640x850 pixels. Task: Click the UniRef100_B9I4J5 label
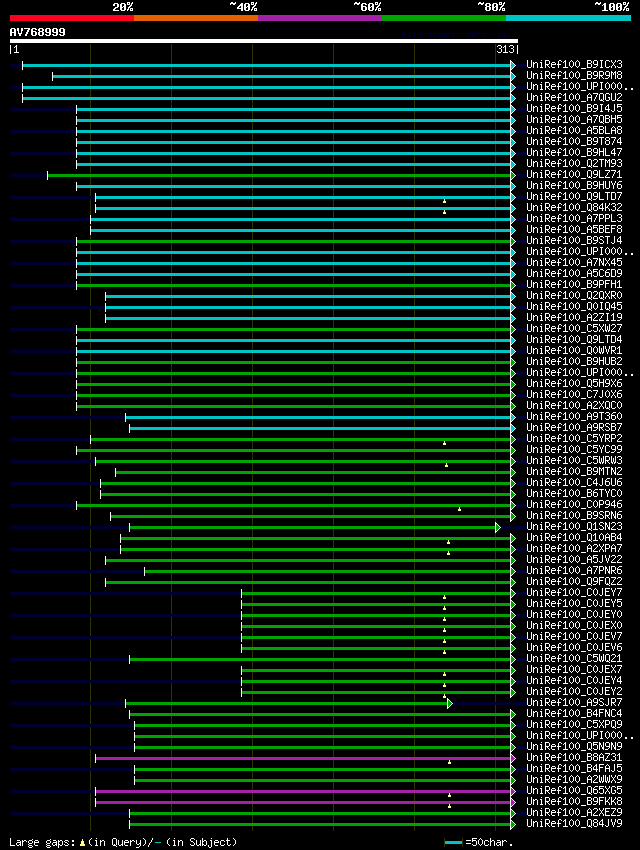pyautogui.click(x=574, y=108)
